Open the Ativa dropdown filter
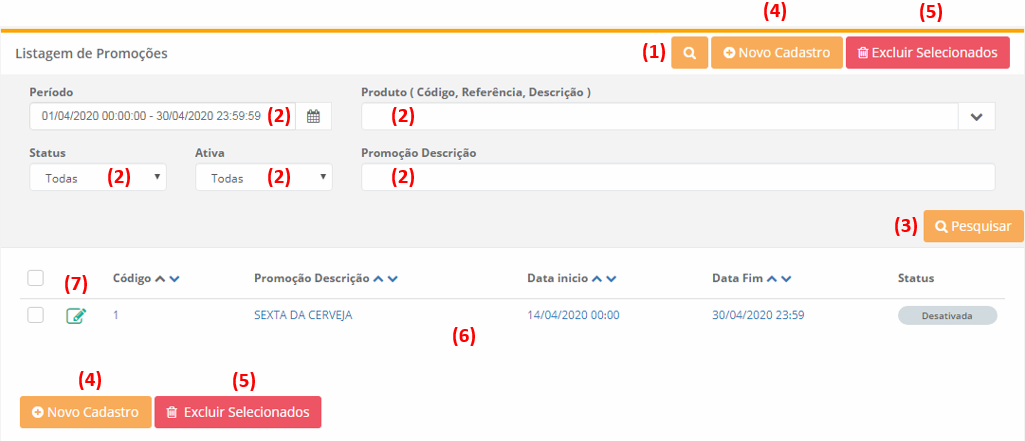Image resolution: width=1025 pixels, height=441 pixels. [x=263, y=178]
